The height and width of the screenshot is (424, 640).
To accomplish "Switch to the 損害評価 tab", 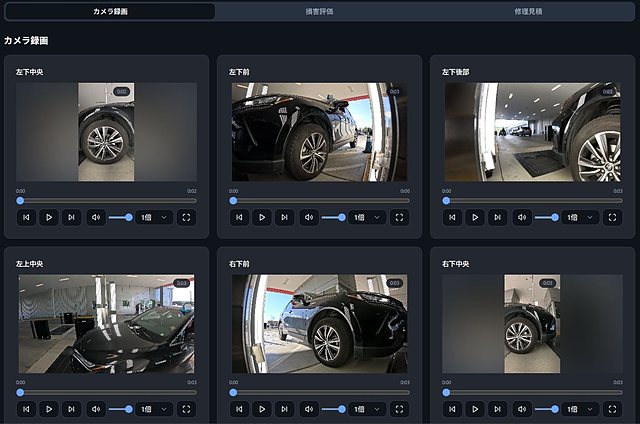I will click(320, 11).
